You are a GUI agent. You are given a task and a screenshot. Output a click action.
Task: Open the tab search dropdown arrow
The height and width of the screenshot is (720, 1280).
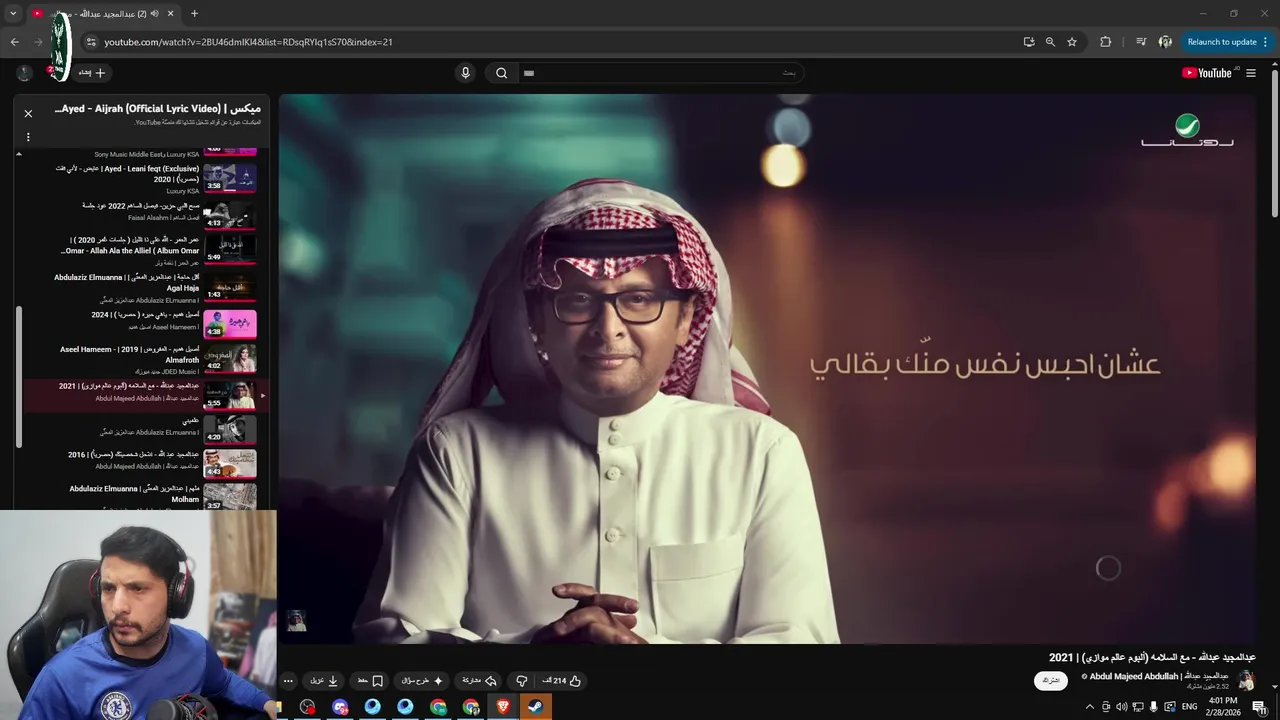(x=13, y=14)
